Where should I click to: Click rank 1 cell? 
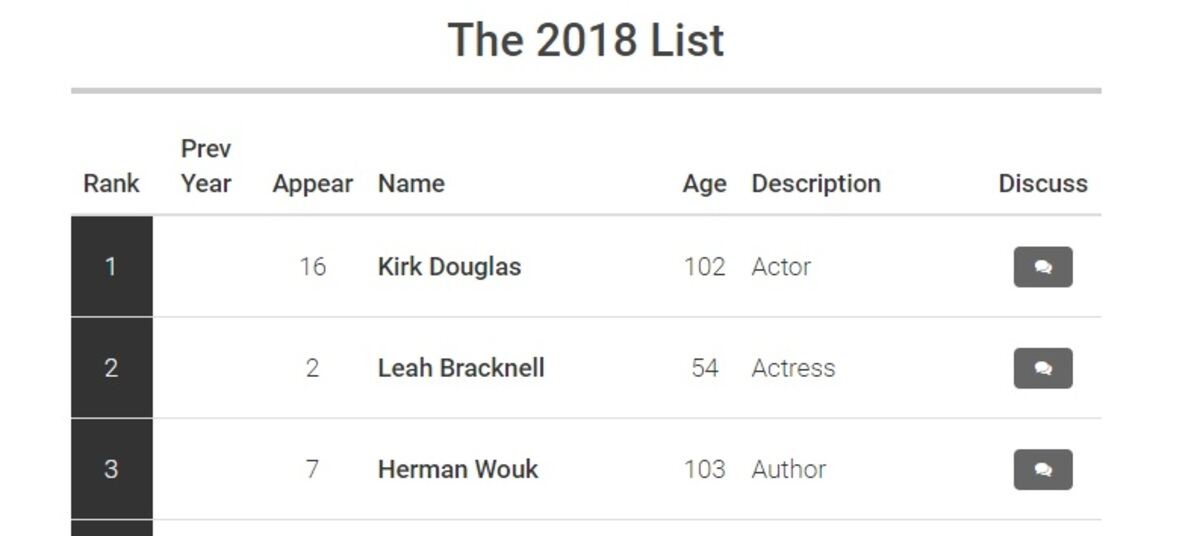[111, 267]
